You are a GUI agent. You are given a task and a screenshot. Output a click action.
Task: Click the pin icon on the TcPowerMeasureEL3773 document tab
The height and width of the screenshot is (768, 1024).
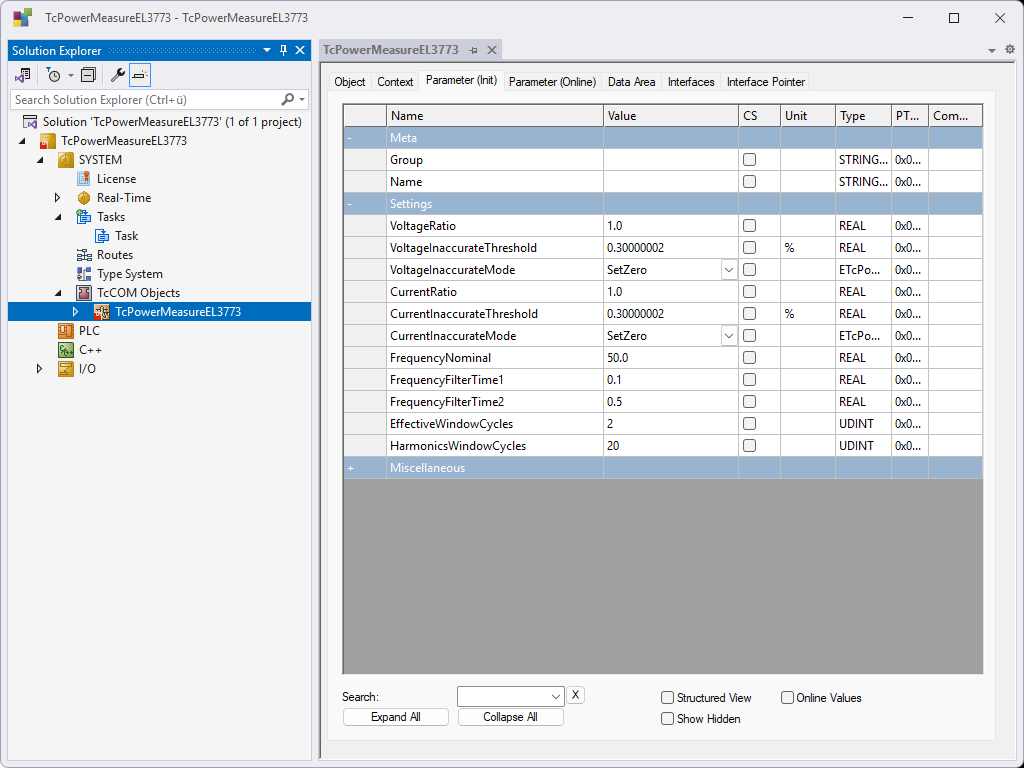coord(473,50)
